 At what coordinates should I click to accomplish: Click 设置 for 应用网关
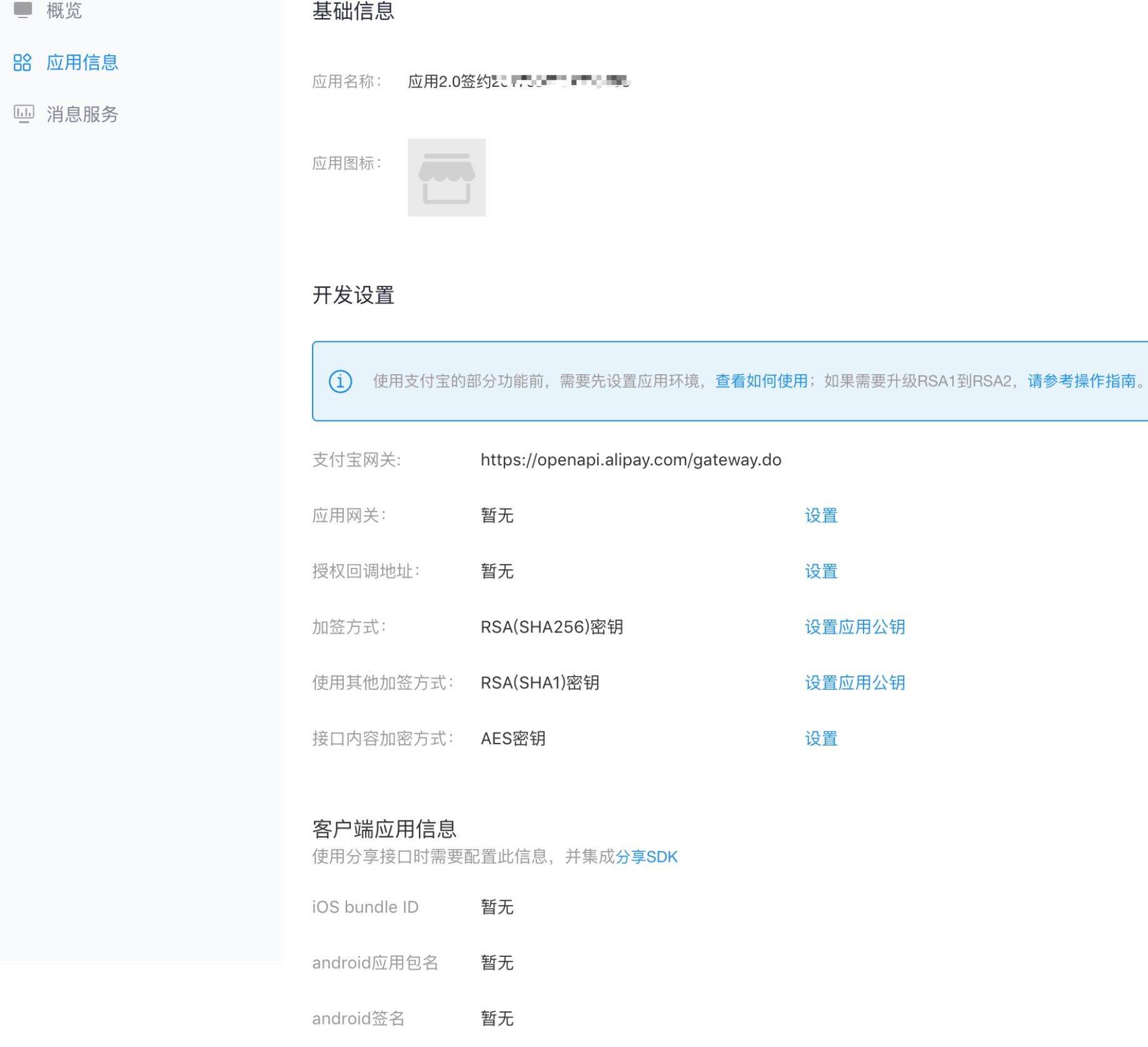pyautogui.click(x=820, y=515)
